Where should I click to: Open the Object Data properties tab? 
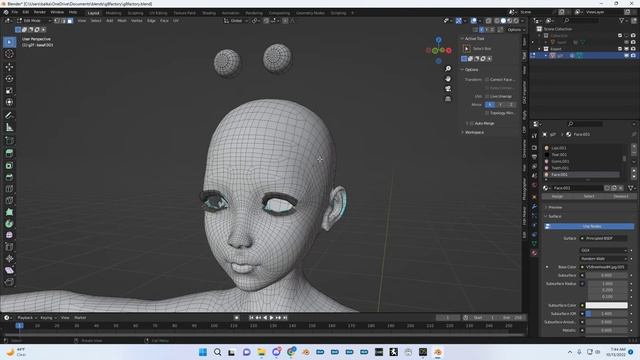(x=534, y=244)
